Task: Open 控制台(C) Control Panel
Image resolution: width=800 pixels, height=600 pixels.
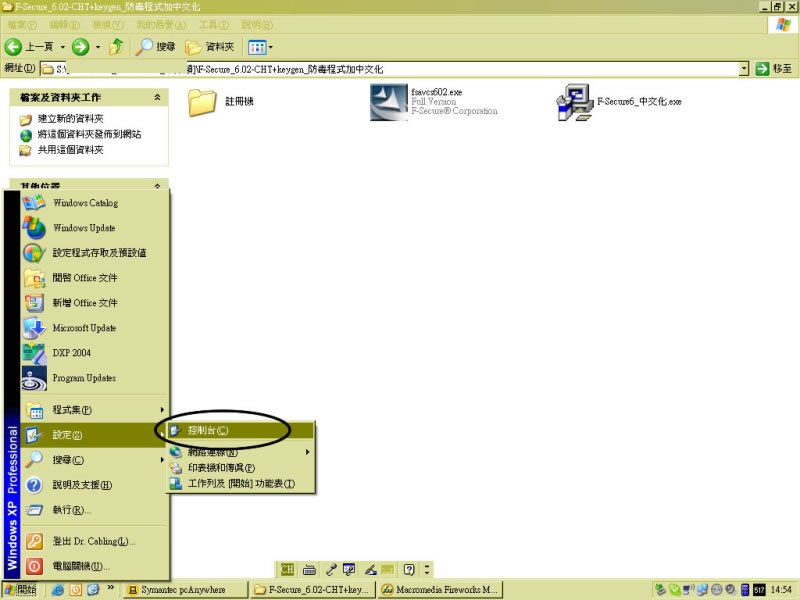Action: point(241,430)
